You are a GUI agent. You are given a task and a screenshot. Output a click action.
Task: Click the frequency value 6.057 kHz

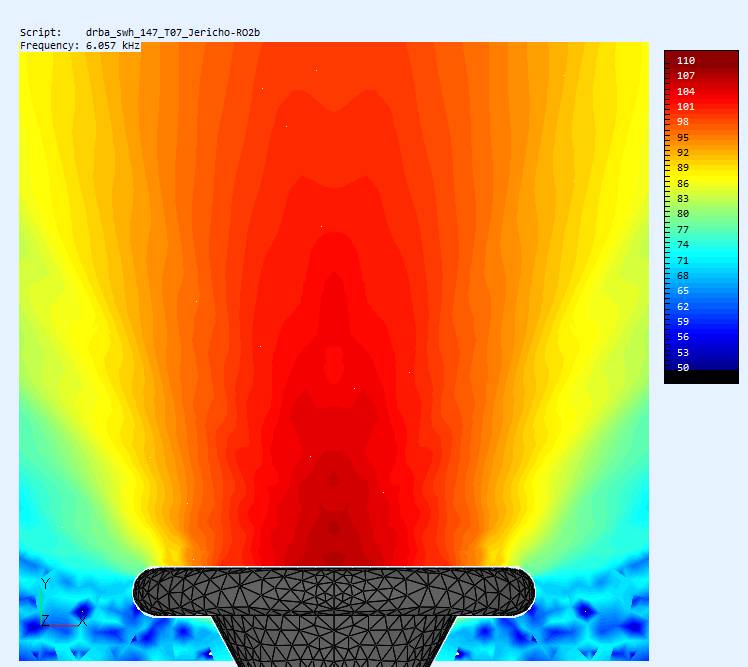click(x=113, y=46)
